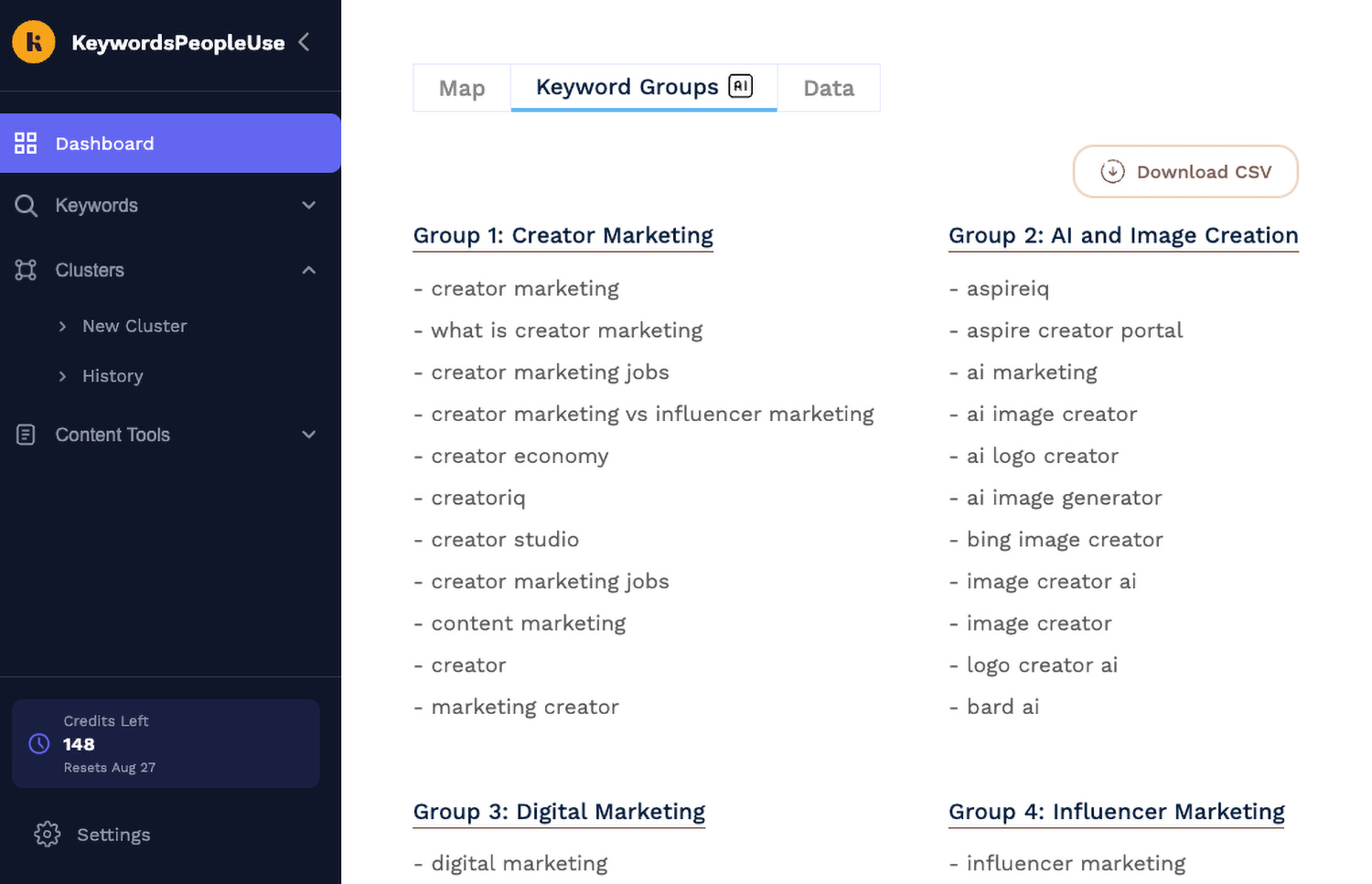
Task: Select the Keyword Groups tab label
Action: [627, 87]
